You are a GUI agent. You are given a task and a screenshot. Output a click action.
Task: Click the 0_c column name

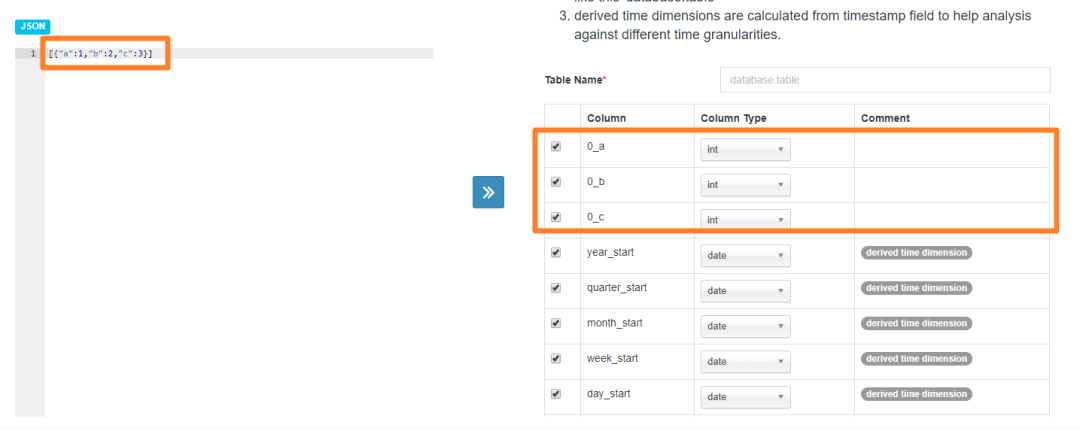click(x=597, y=217)
